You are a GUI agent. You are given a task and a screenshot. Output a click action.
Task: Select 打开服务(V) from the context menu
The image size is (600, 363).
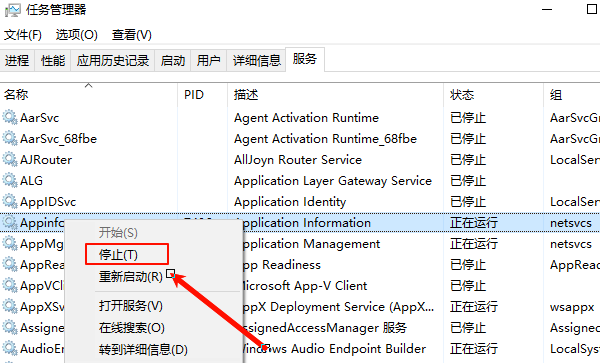point(130,306)
